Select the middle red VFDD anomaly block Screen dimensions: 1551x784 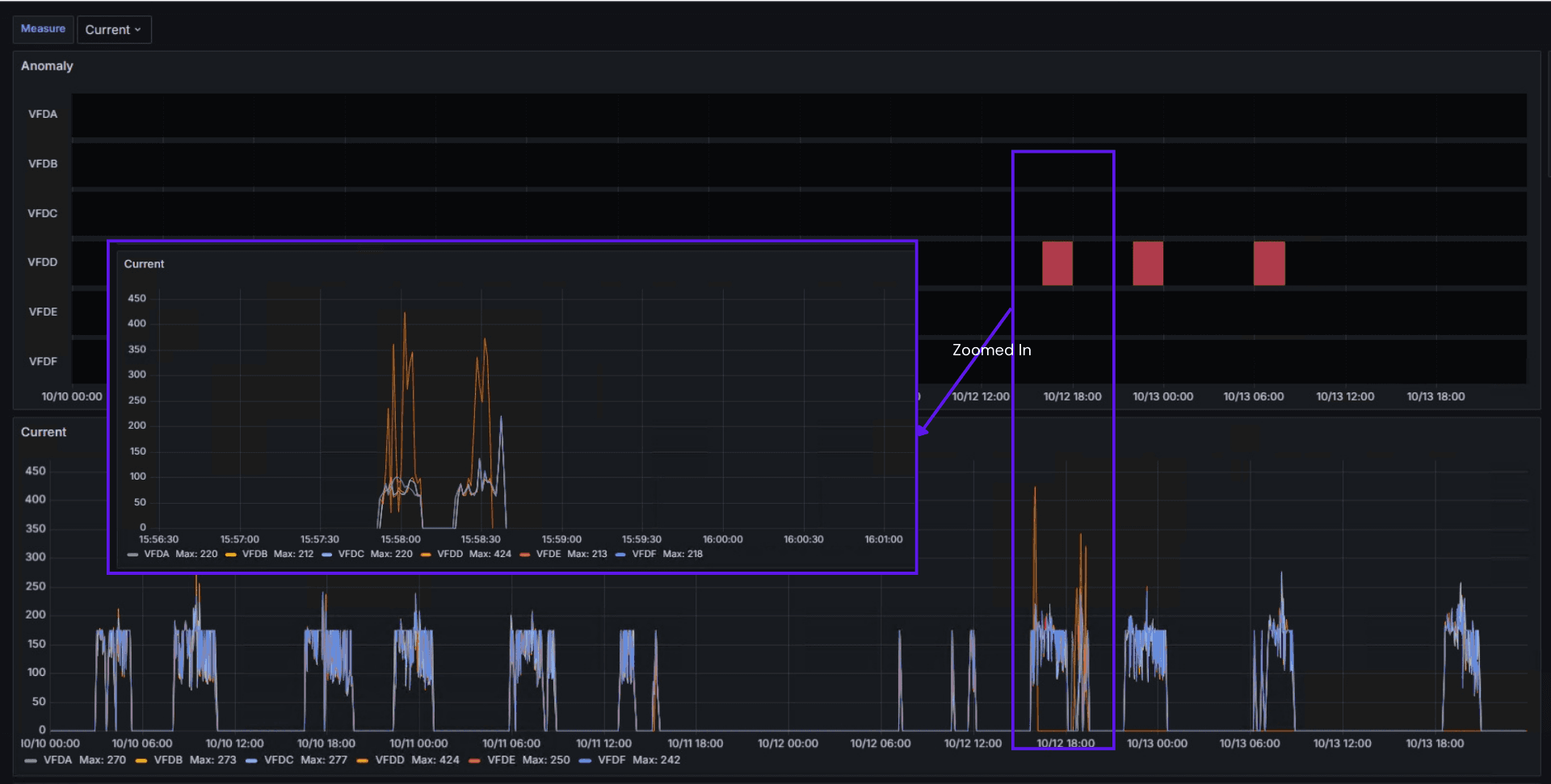click(1147, 263)
